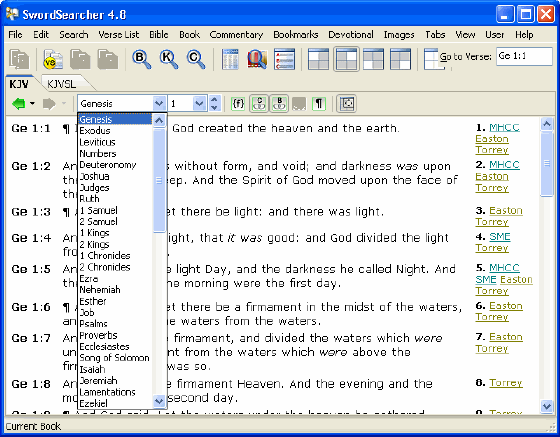This screenshot has height=437, width=560.
Task: Open Torrey link for verse 3
Action: coord(492,222)
